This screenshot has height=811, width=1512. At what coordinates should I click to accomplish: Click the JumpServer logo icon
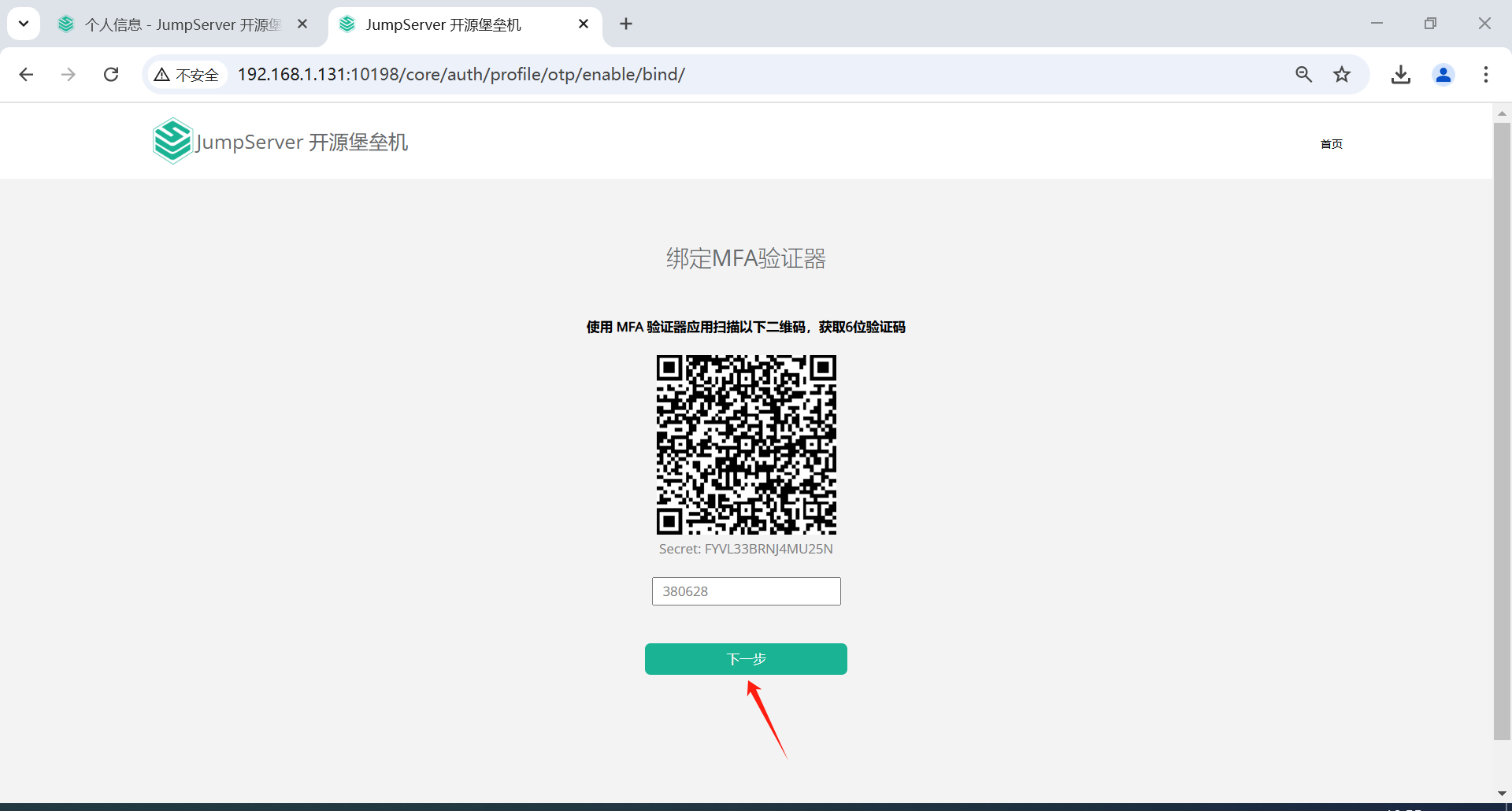click(x=172, y=141)
